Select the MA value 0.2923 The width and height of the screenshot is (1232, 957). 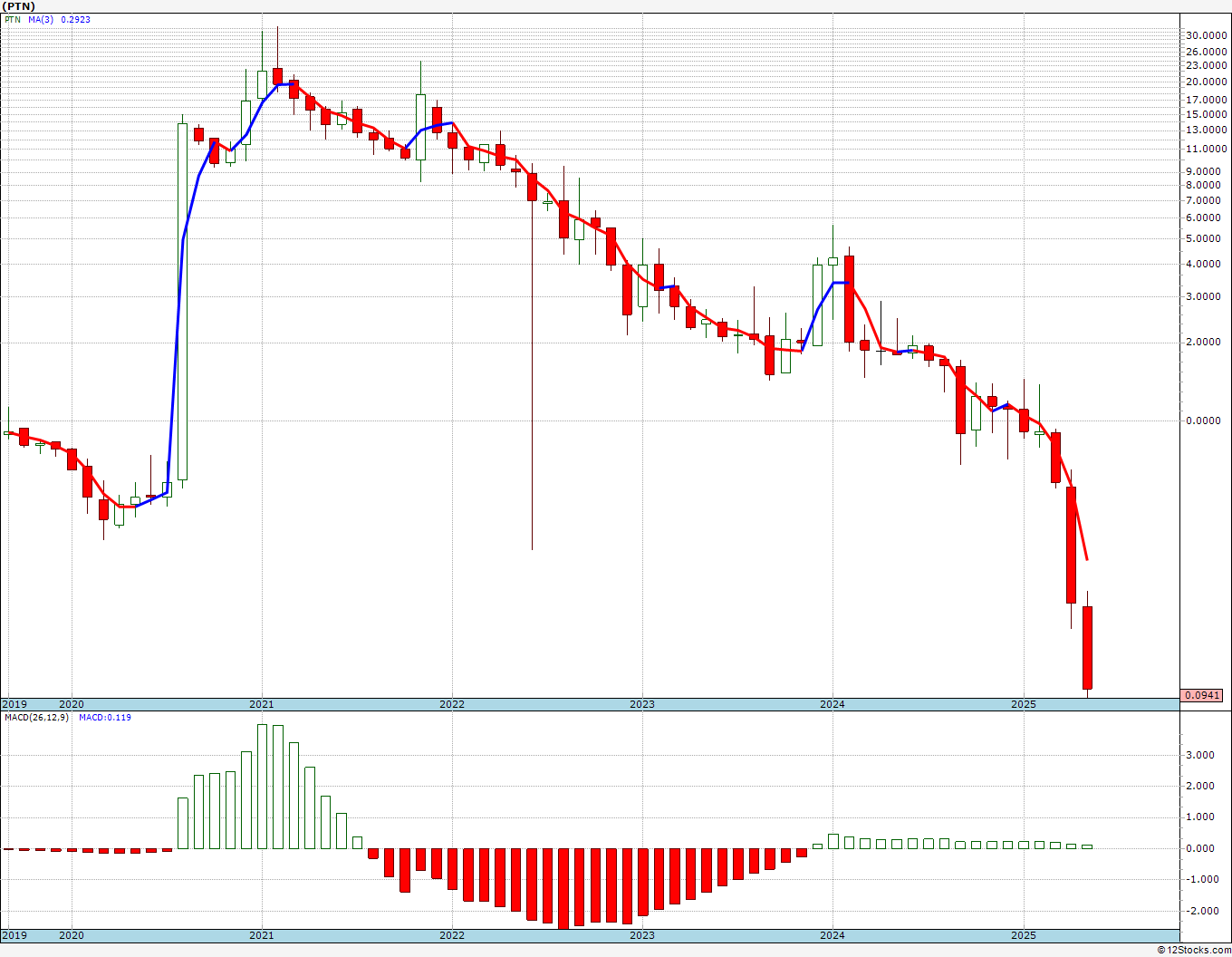click(76, 19)
